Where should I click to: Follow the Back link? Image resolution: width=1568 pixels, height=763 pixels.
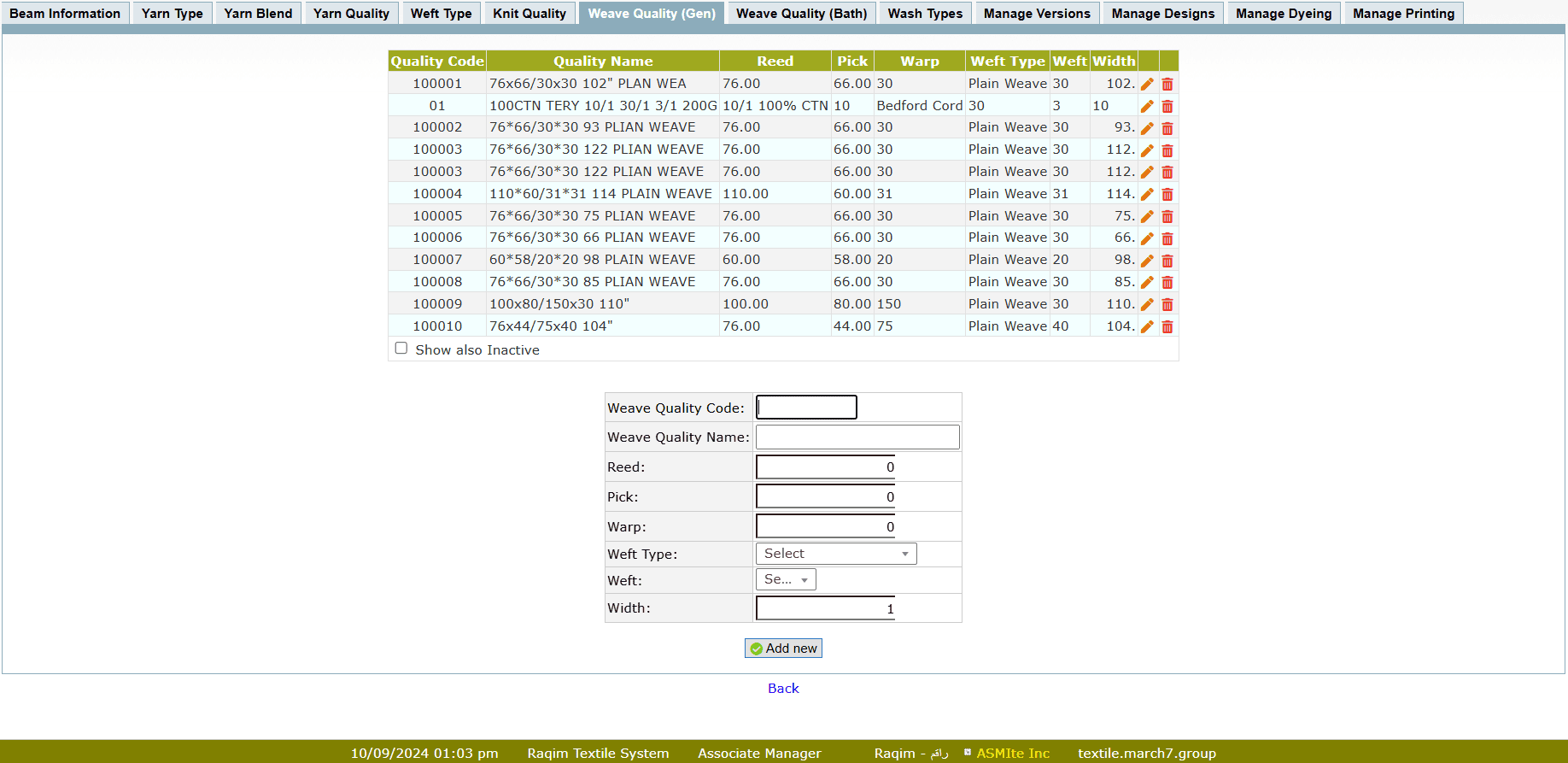(x=783, y=689)
